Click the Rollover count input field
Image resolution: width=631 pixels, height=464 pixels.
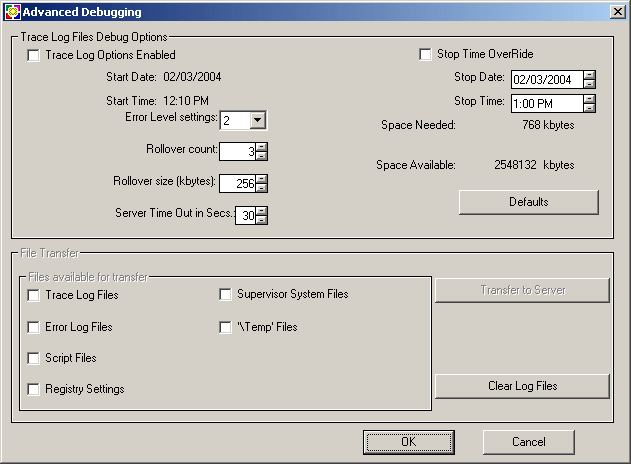238,152
